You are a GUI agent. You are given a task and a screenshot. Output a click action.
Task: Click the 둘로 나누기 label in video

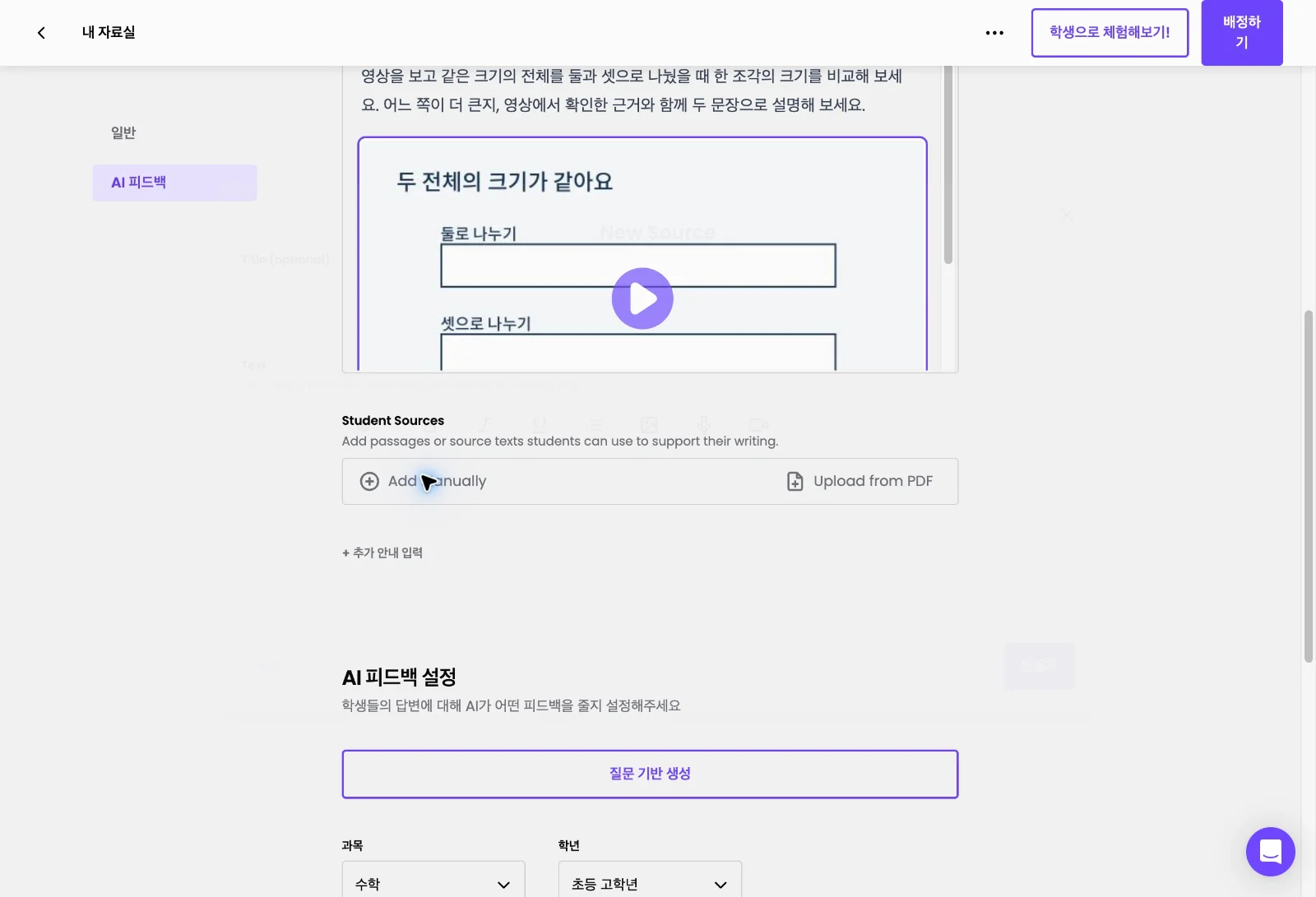coord(479,233)
